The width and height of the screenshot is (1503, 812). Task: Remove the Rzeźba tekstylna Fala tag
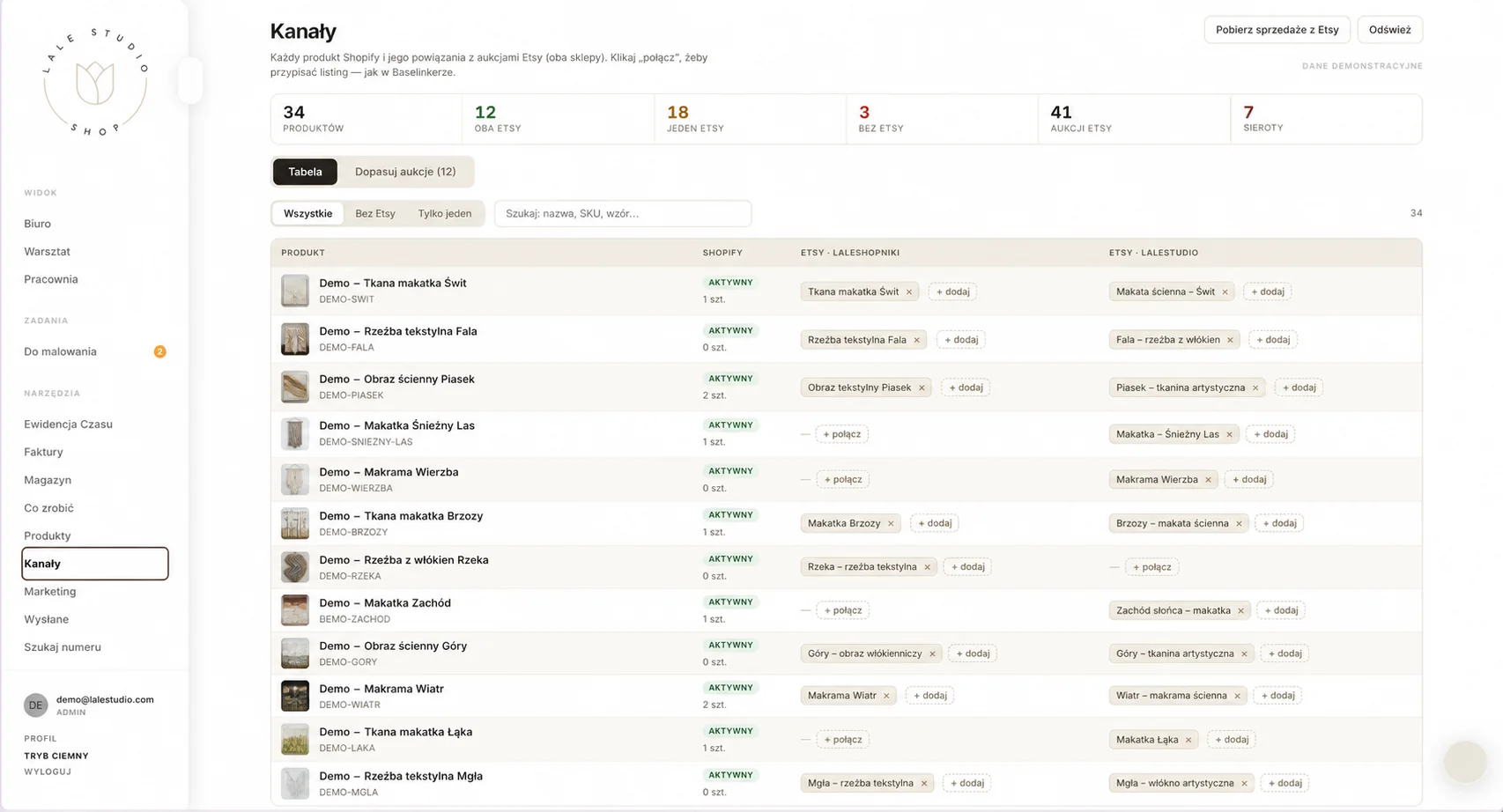[x=916, y=340]
